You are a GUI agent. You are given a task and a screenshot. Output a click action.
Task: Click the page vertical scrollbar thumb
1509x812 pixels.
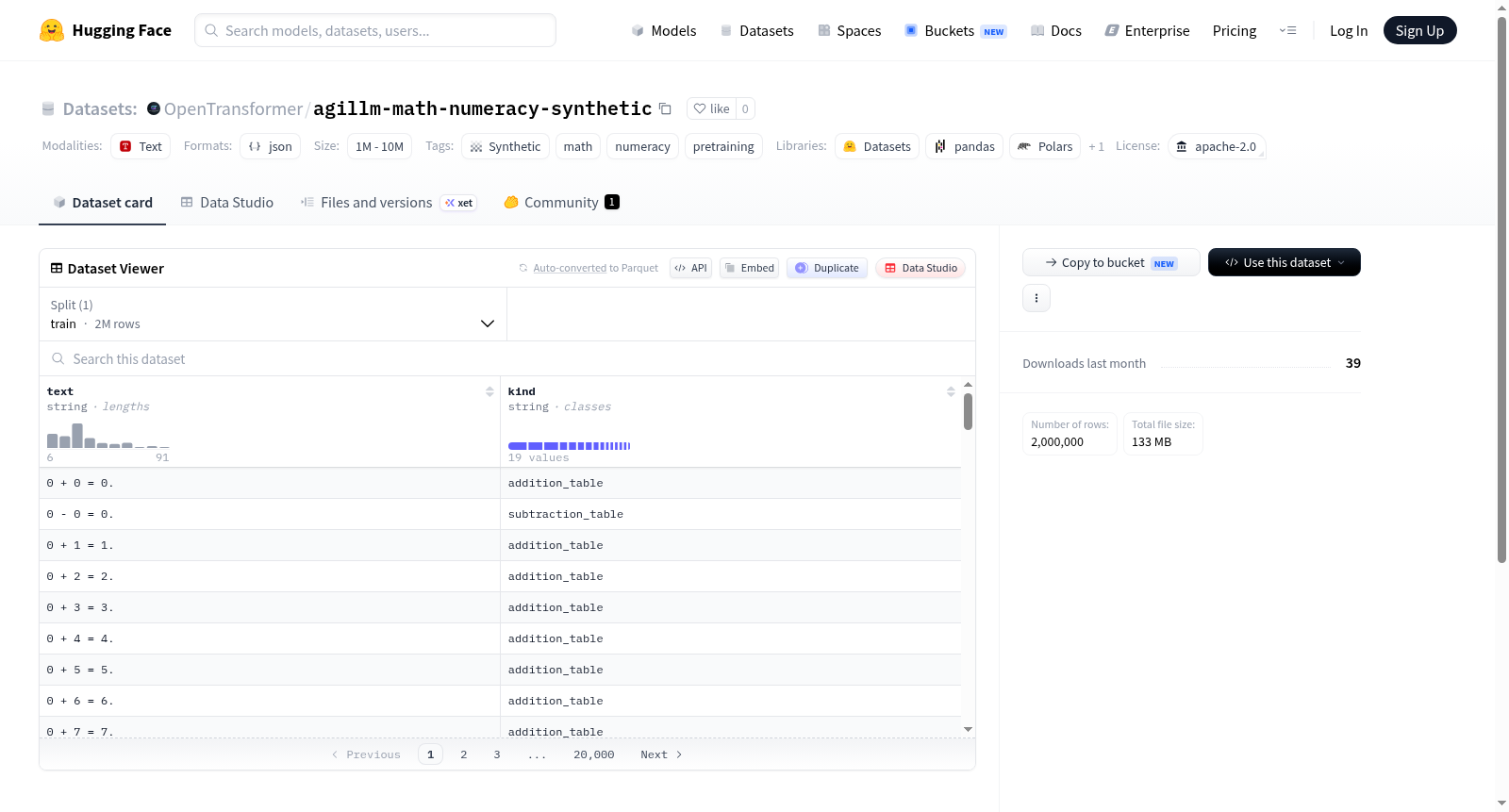click(x=1502, y=290)
